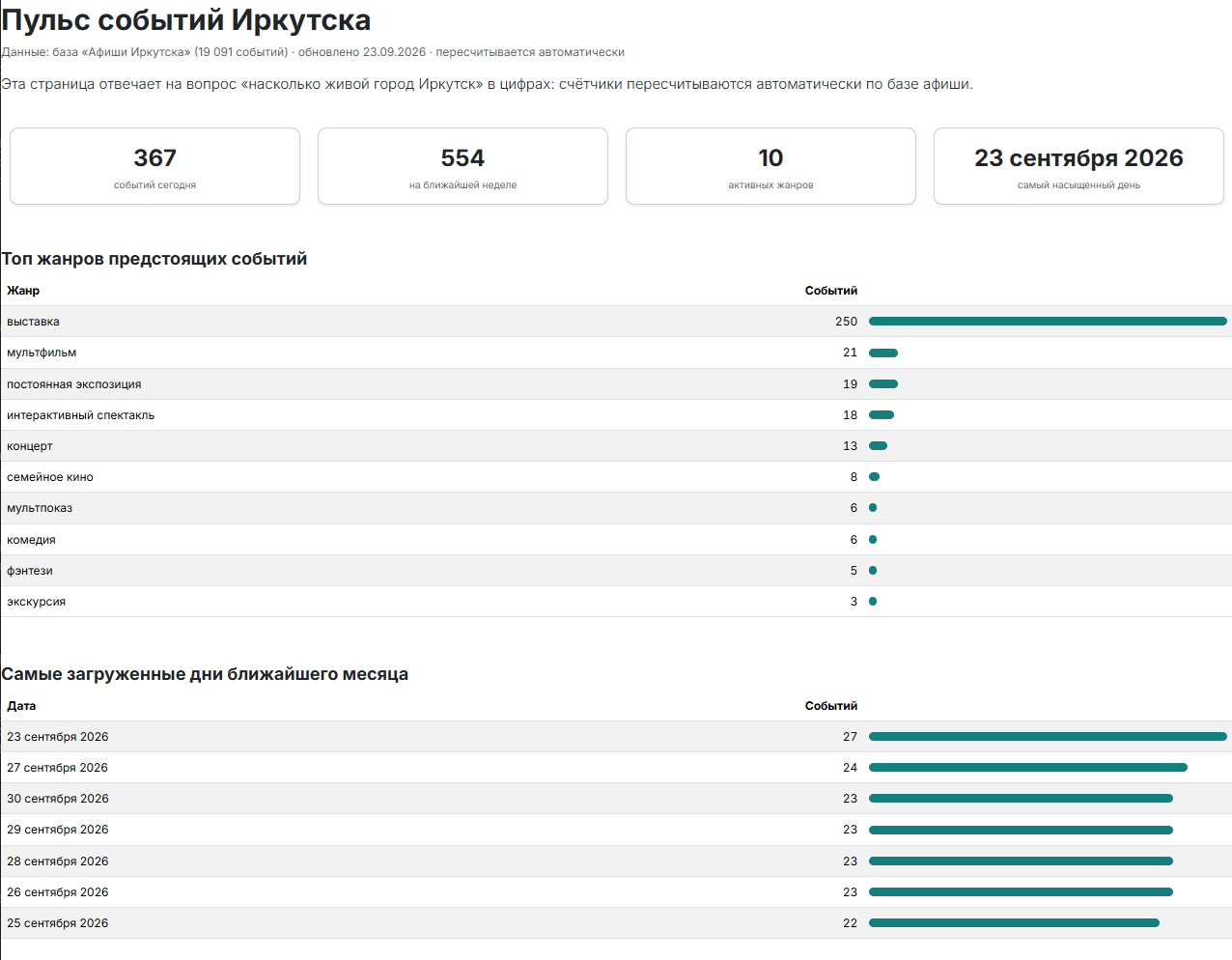Image resolution: width=1232 pixels, height=960 pixels.
Task: Click the 25 сентября 2026 bar with 22 events
Action: click(x=1014, y=923)
